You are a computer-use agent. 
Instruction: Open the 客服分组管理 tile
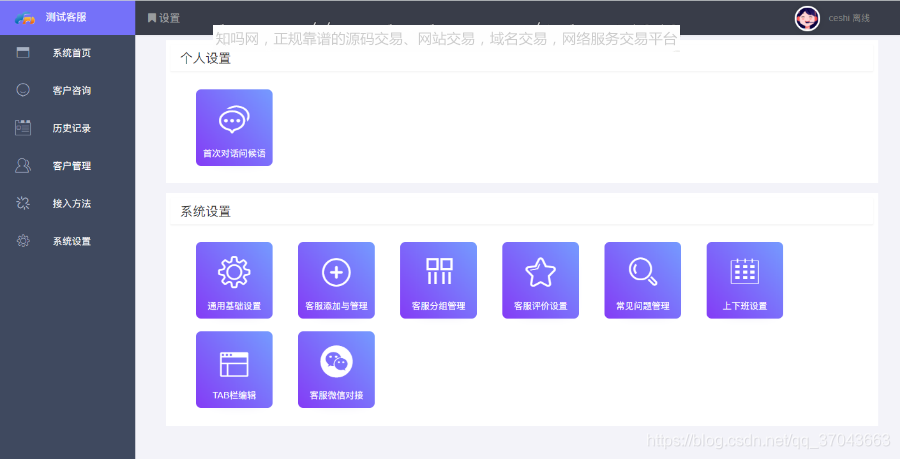point(439,280)
